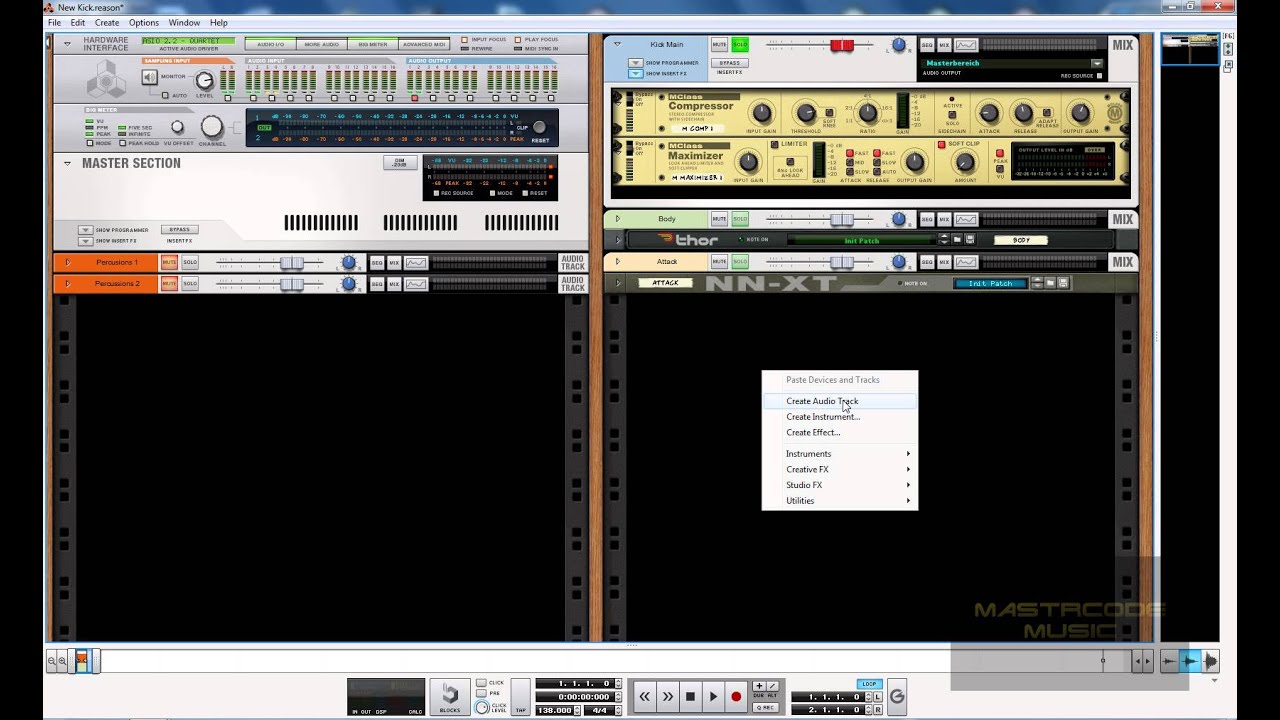Collapse the Hardware Interface device
The height and width of the screenshot is (720, 1280).
(67, 44)
